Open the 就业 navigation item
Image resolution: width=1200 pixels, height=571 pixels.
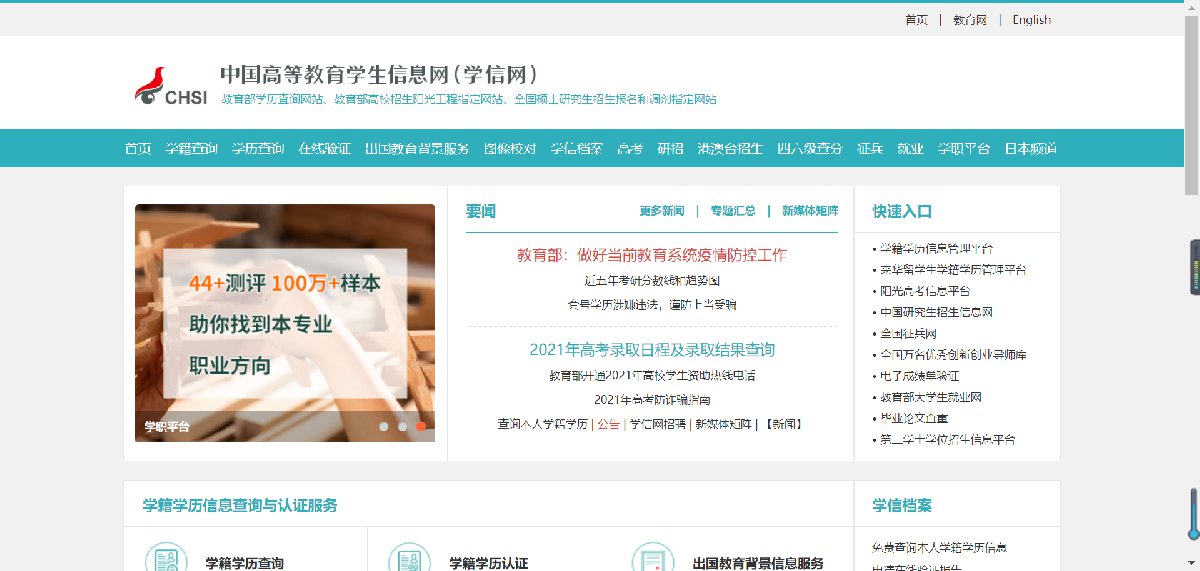tap(910, 148)
